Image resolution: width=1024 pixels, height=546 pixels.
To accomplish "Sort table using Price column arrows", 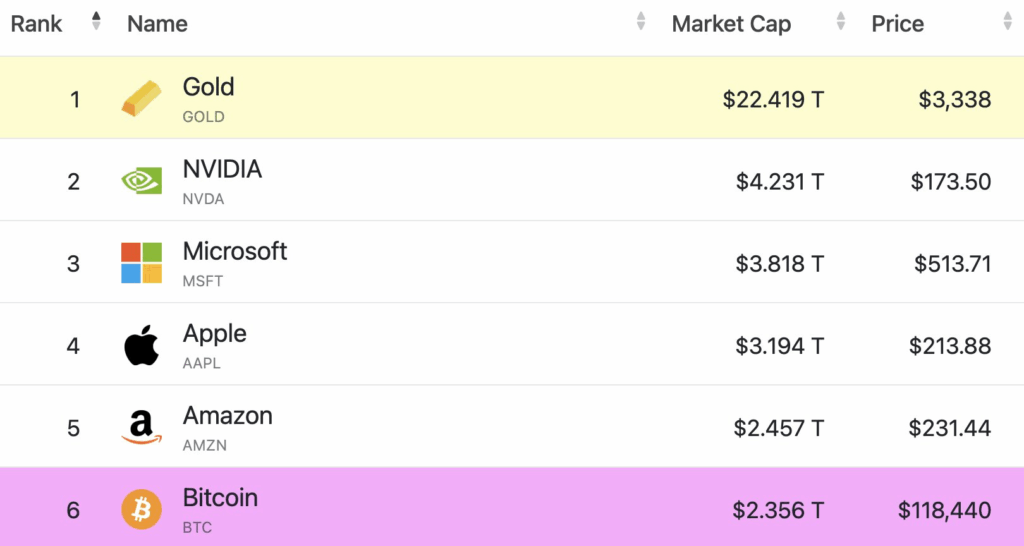I will pos(1007,21).
